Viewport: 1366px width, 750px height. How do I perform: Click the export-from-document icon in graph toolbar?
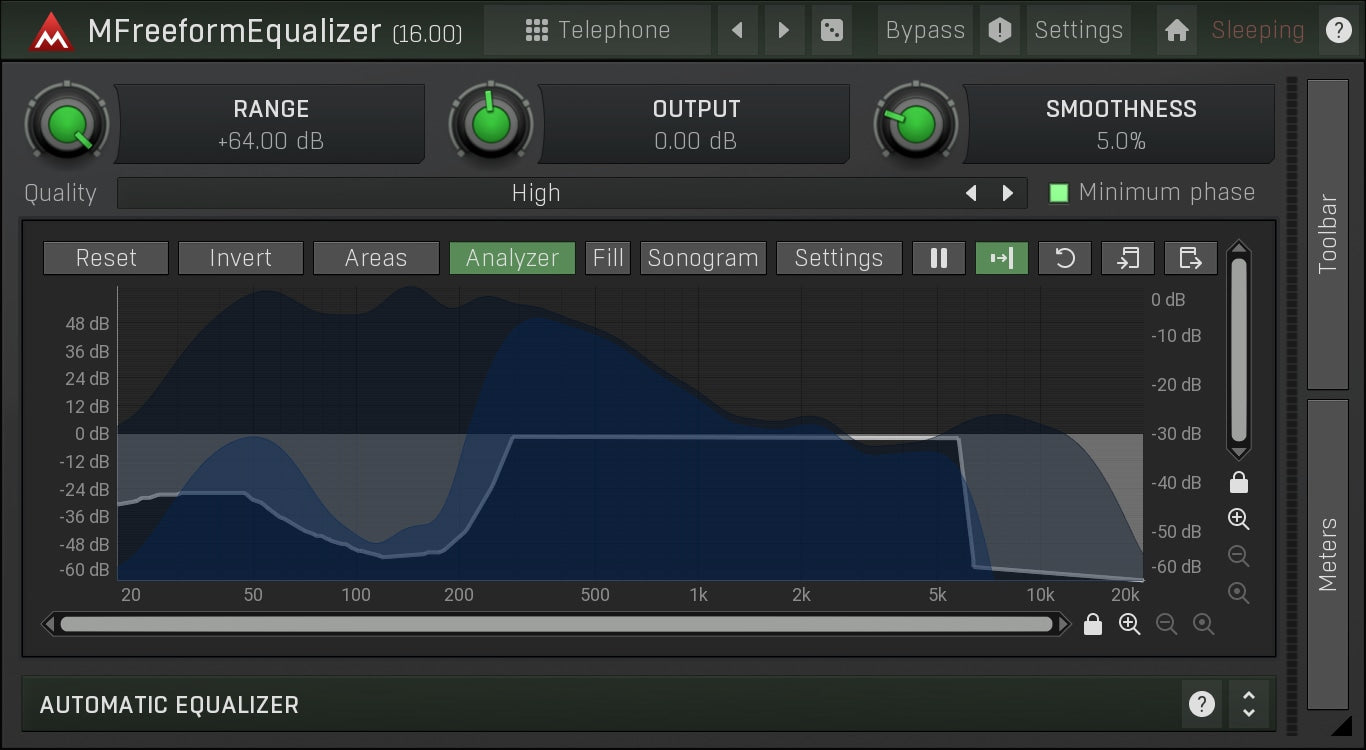pyautogui.click(x=1191, y=258)
